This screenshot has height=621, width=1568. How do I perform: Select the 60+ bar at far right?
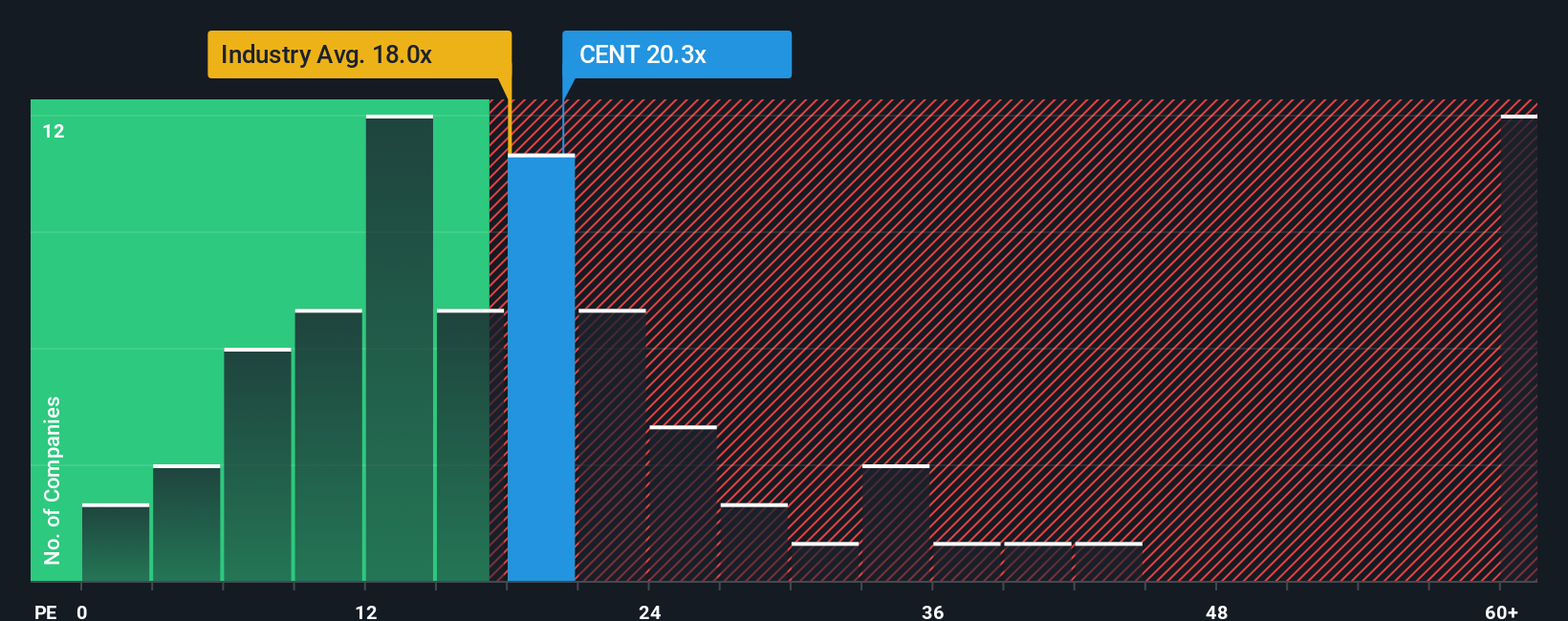[1519, 348]
